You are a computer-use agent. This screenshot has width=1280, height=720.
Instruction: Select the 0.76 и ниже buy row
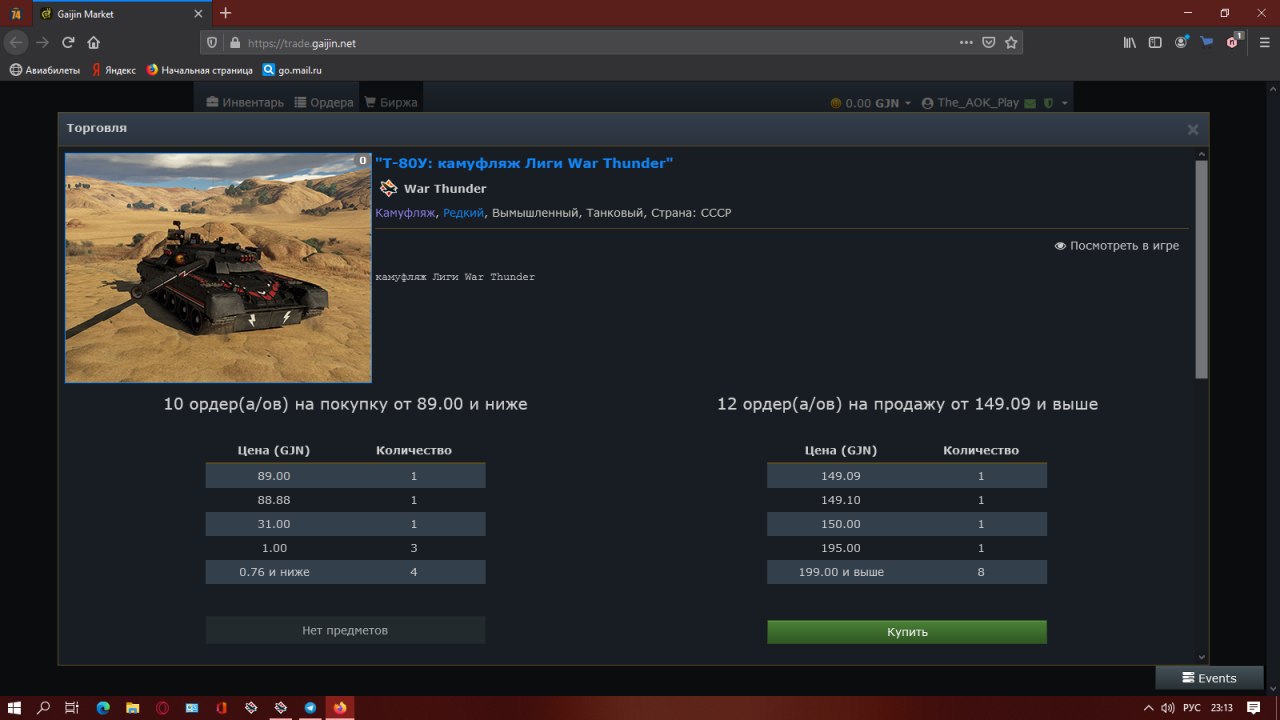click(345, 572)
